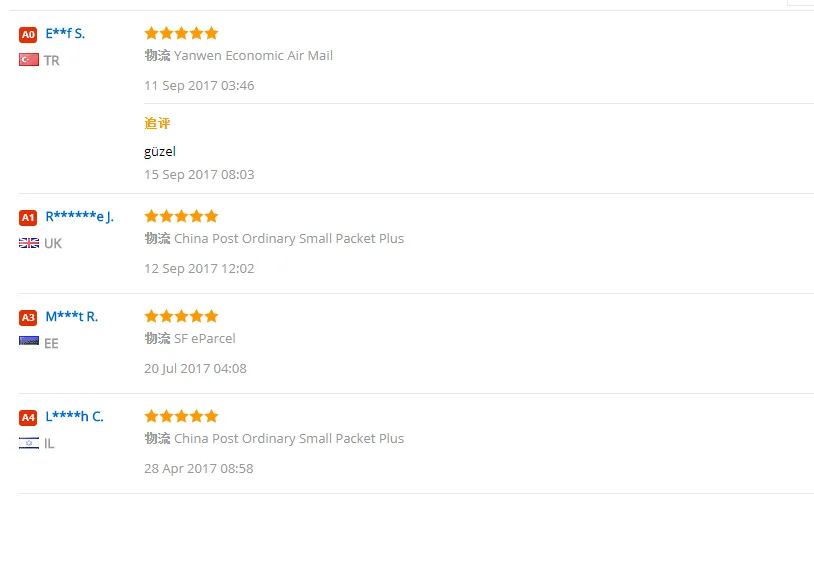Open reviewer R******e J. profile
Image resolution: width=814 pixels, height=563 pixels.
pyautogui.click(x=79, y=216)
